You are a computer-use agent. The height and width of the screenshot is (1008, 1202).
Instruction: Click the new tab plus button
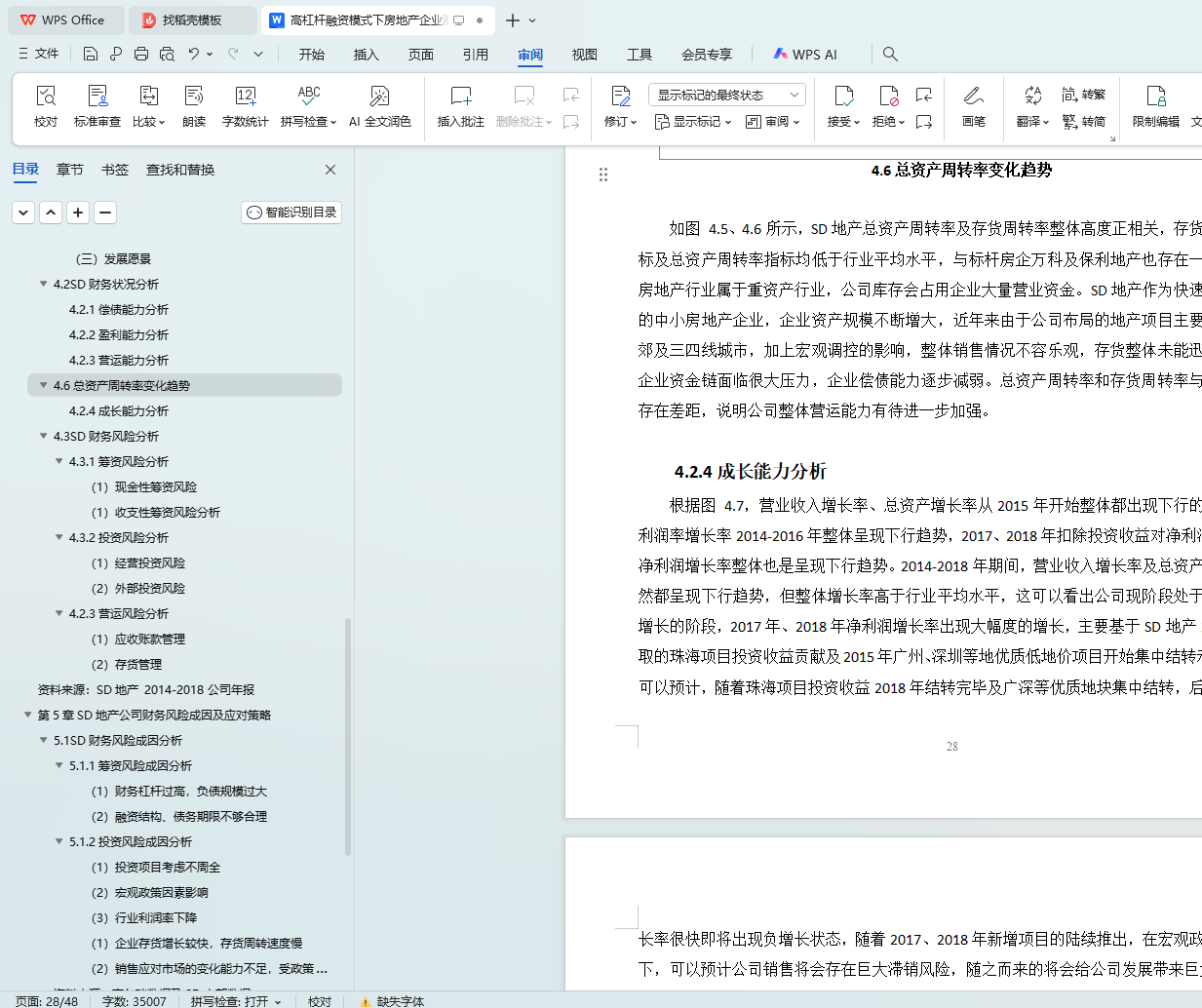pos(513,19)
